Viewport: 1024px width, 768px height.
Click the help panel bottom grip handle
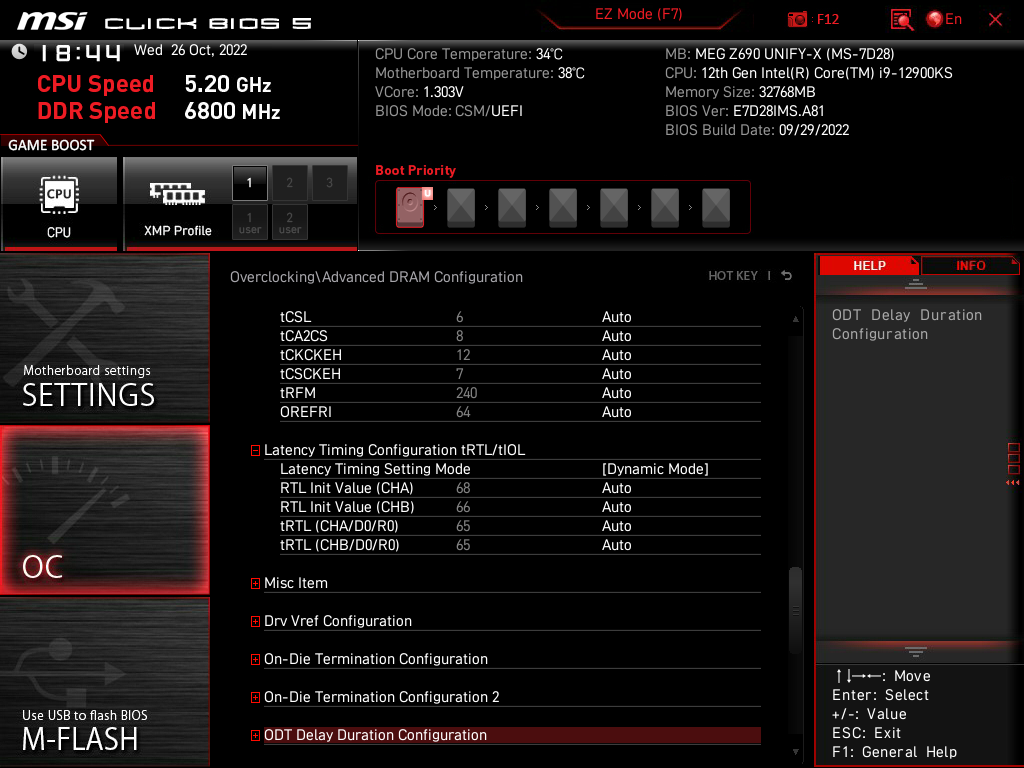(x=916, y=651)
